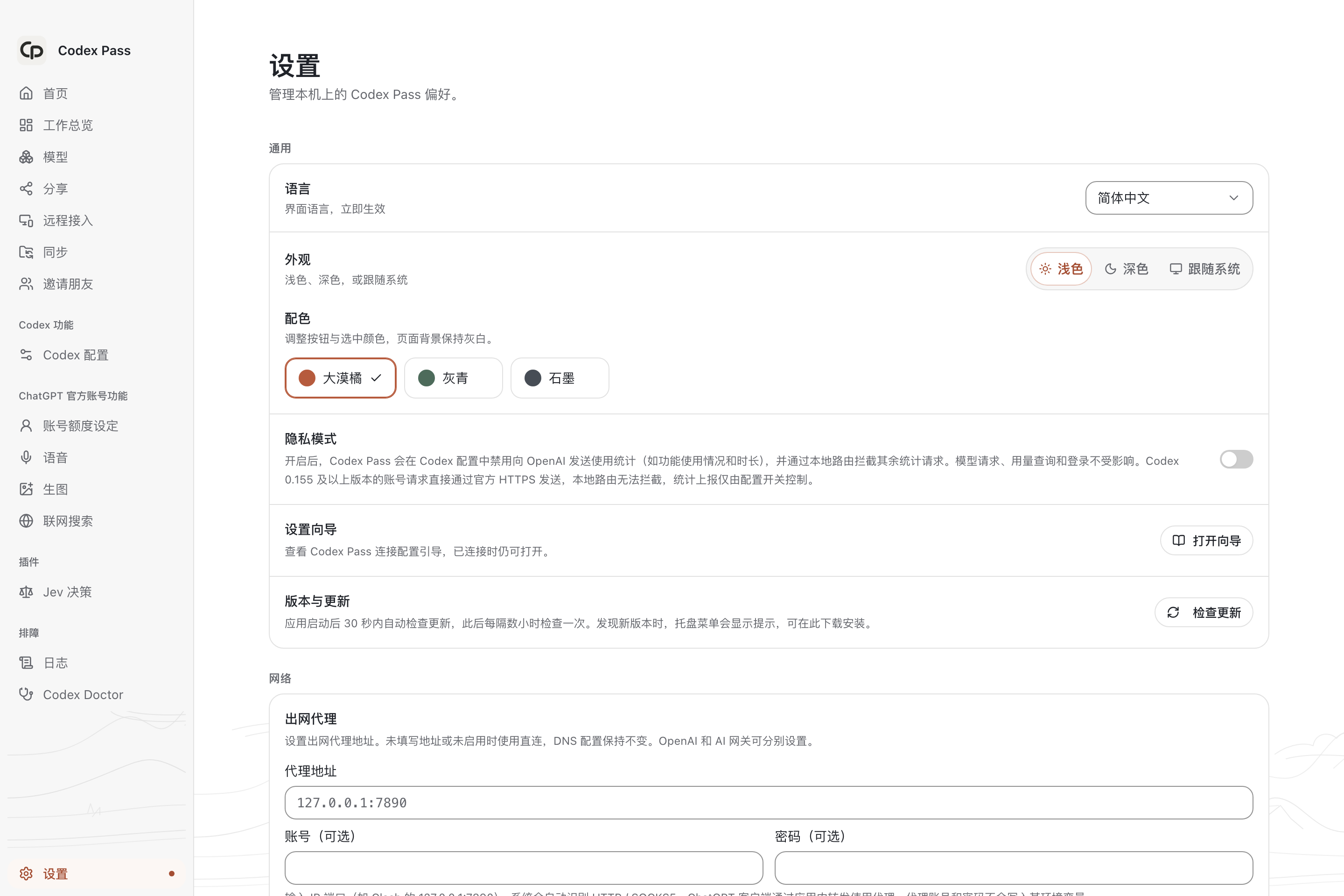This screenshot has height=896, width=1344.
Task: Select 跟随系统 appearance option
Action: [x=1205, y=269]
